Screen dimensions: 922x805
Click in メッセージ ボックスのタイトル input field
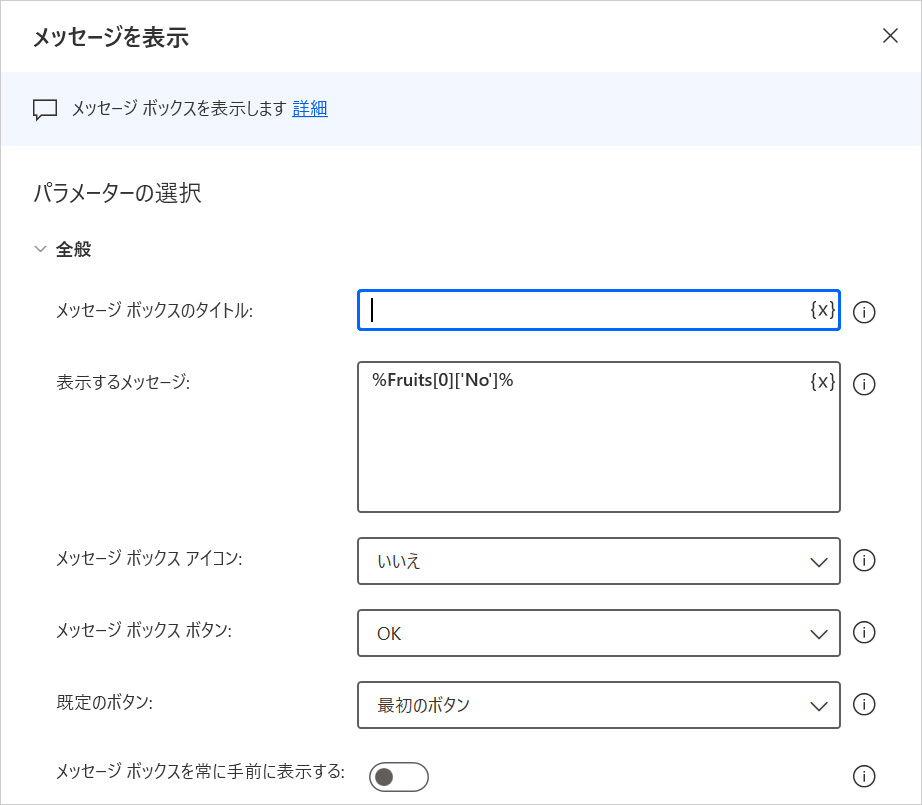pos(585,310)
